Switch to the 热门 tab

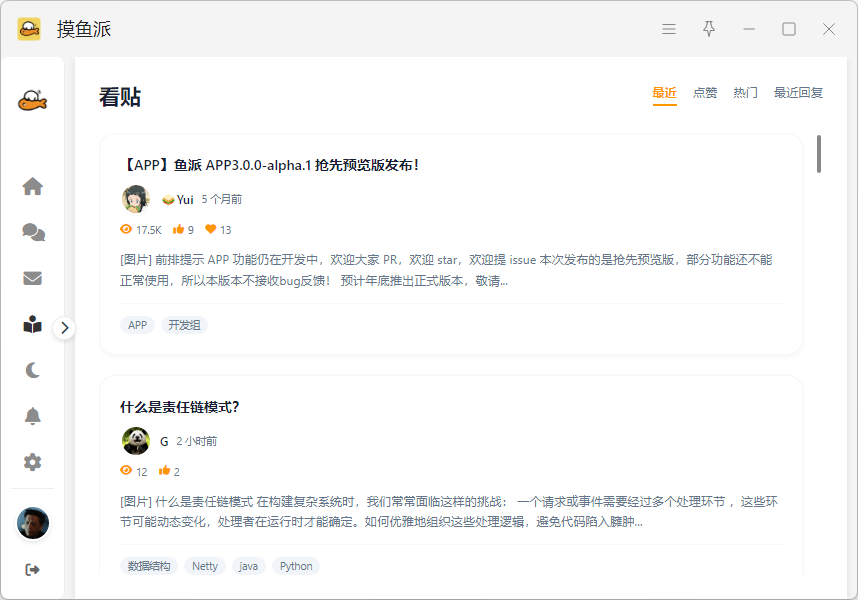tap(745, 93)
